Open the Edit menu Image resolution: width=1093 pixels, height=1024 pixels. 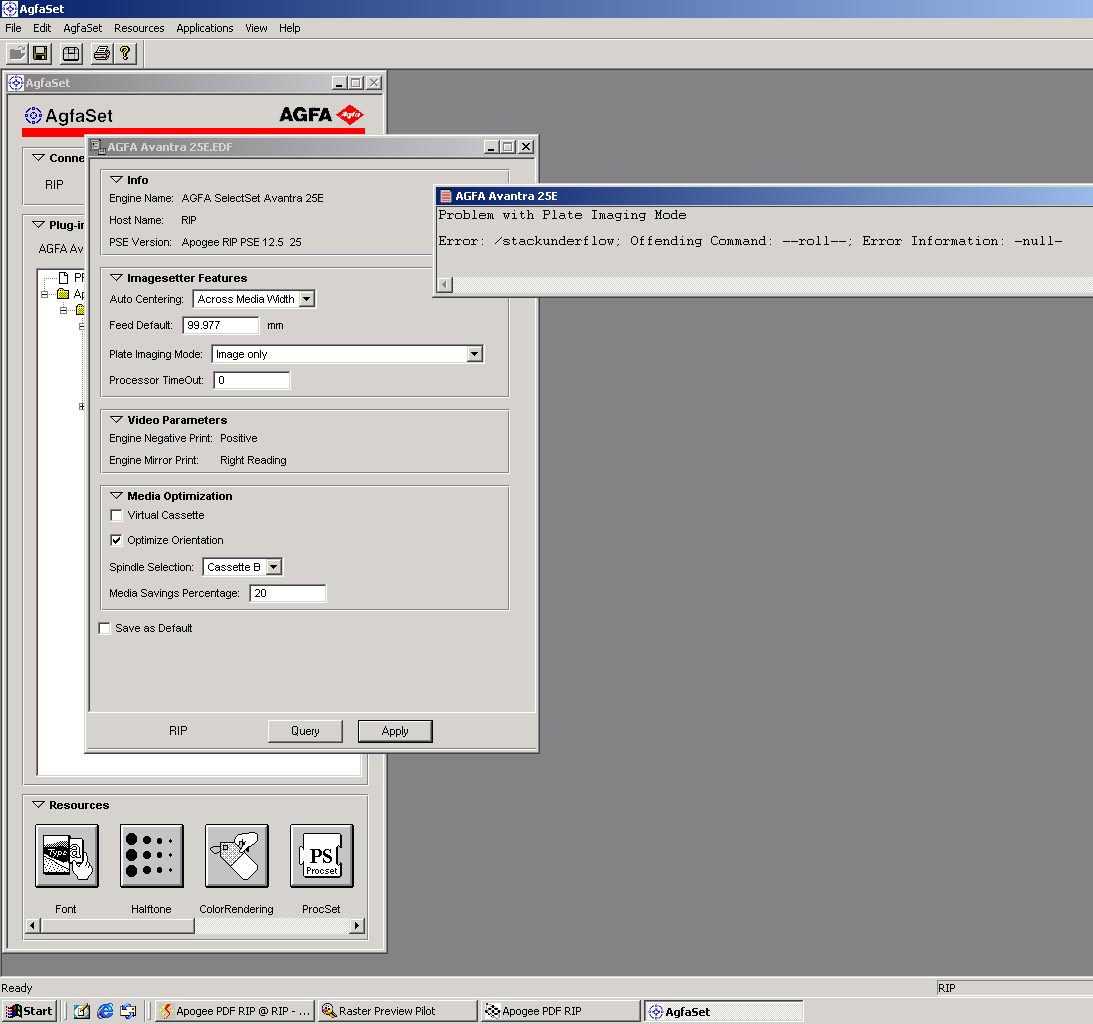(42, 28)
